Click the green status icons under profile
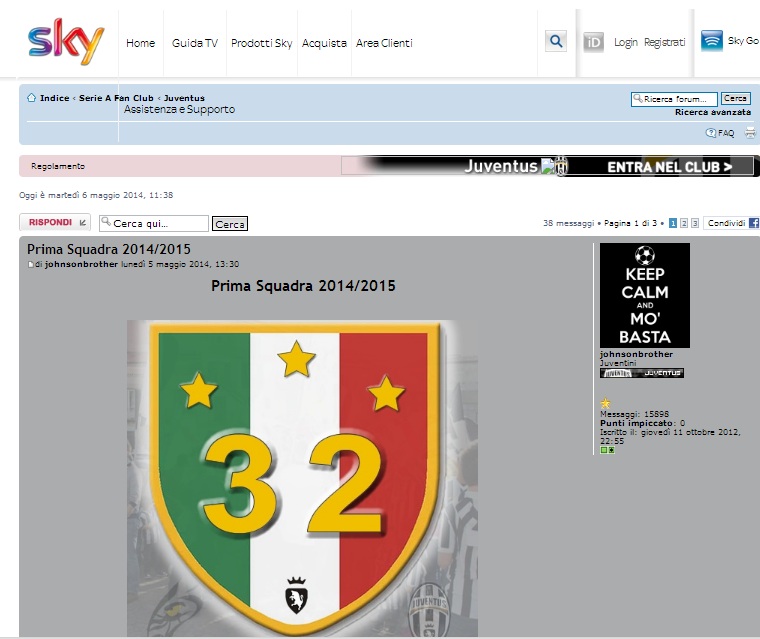Image resolution: width=760 pixels, height=639 pixels. point(607,450)
